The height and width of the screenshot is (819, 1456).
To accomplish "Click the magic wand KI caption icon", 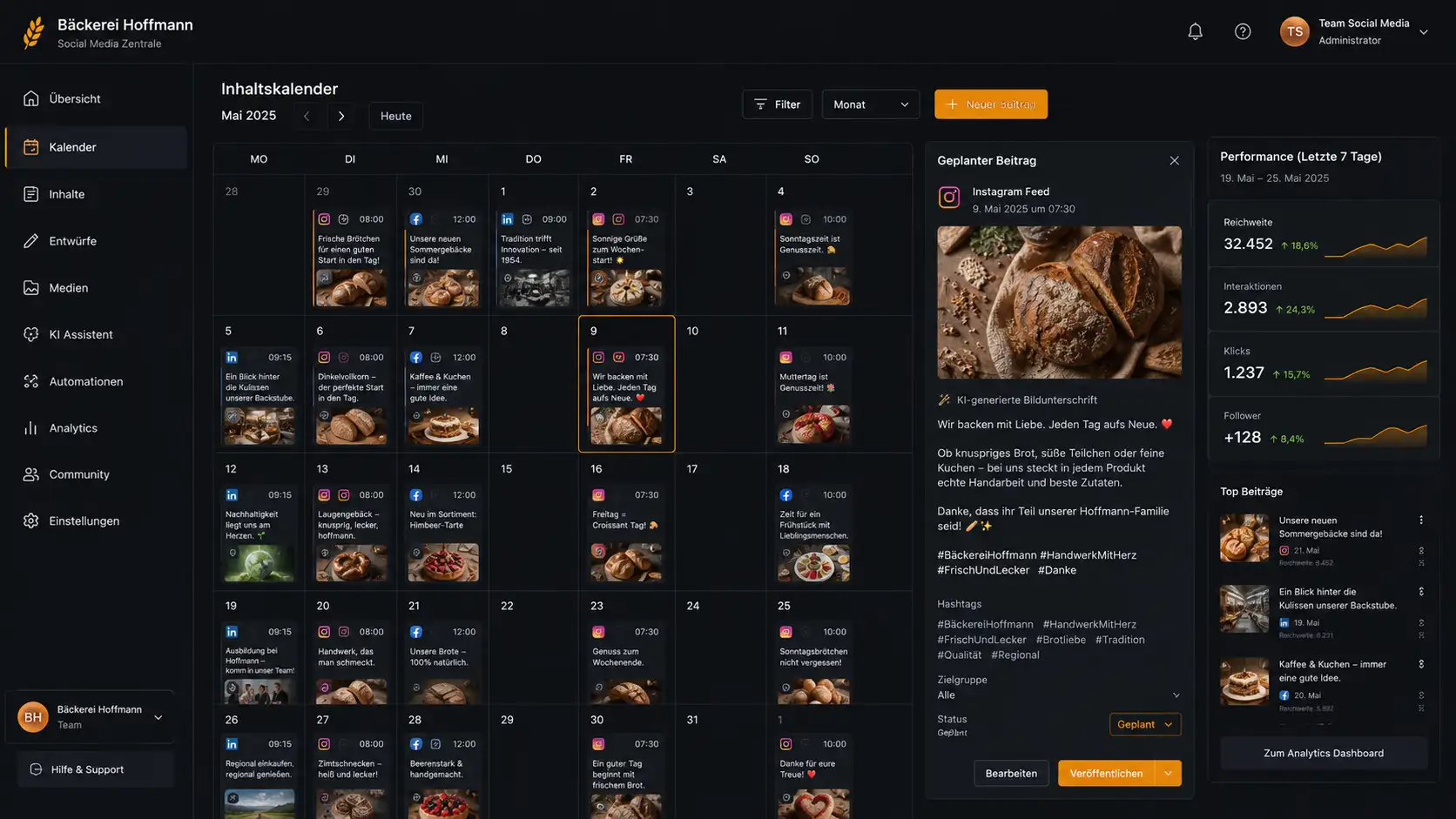I will (944, 400).
